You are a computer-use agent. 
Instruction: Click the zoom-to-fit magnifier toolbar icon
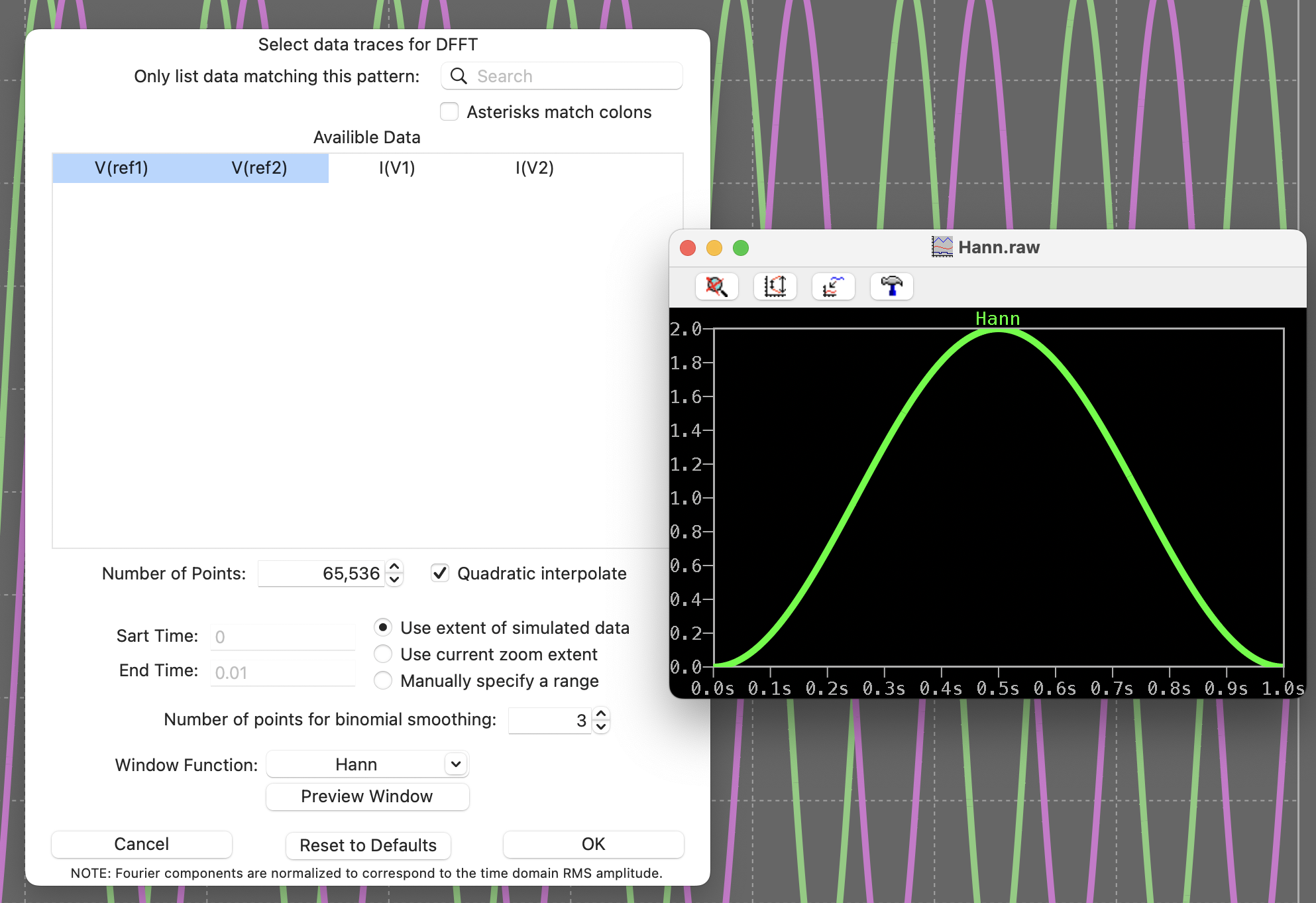716,286
